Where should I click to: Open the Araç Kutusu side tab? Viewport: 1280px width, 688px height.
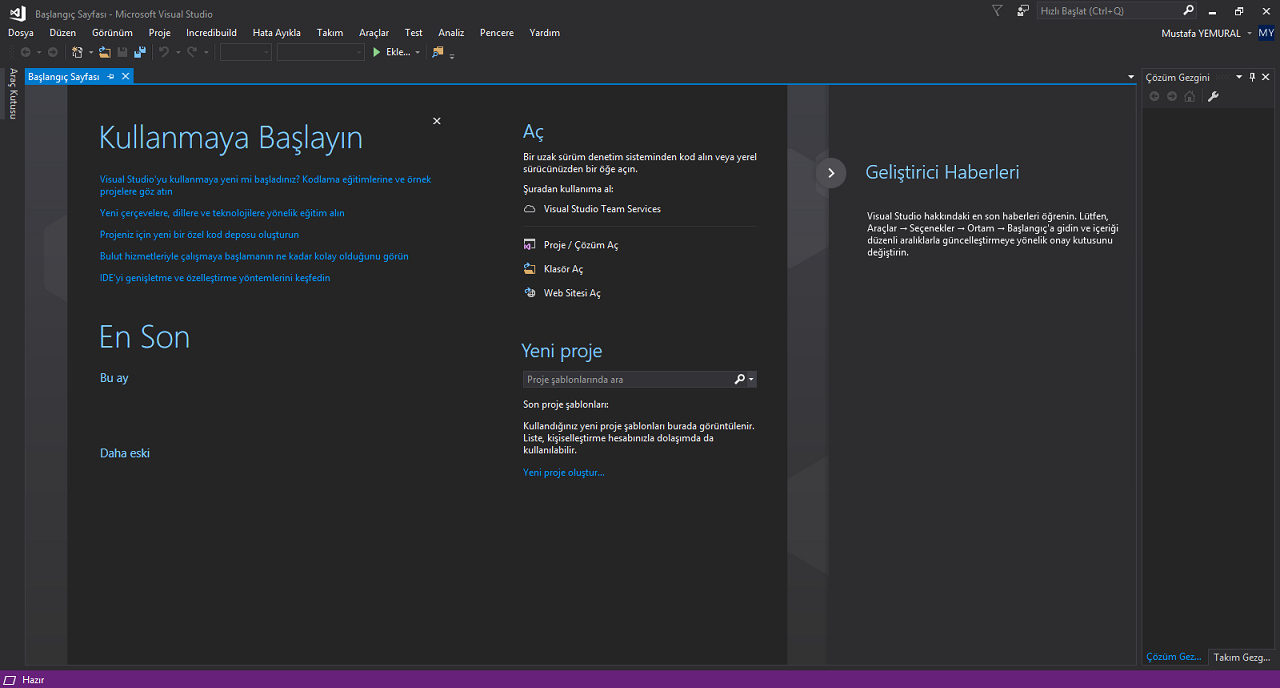pyautogui.click(x=13, y=94)
